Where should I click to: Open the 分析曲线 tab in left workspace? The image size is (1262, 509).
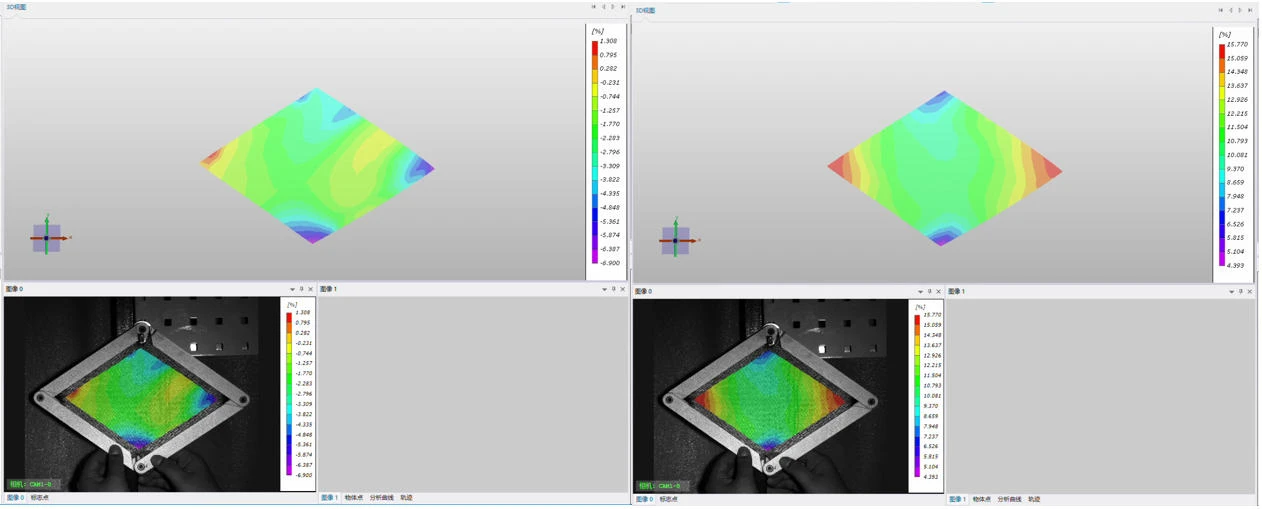point(381,498)
